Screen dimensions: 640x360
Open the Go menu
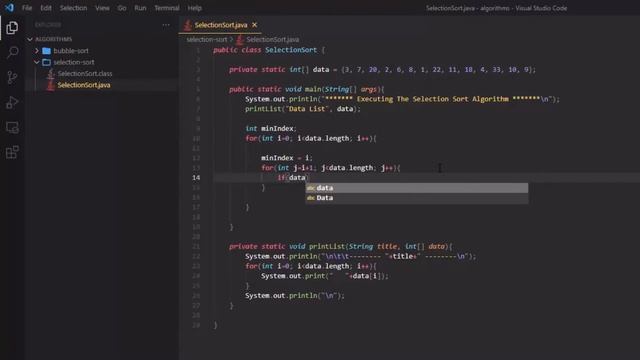(122, 8)
